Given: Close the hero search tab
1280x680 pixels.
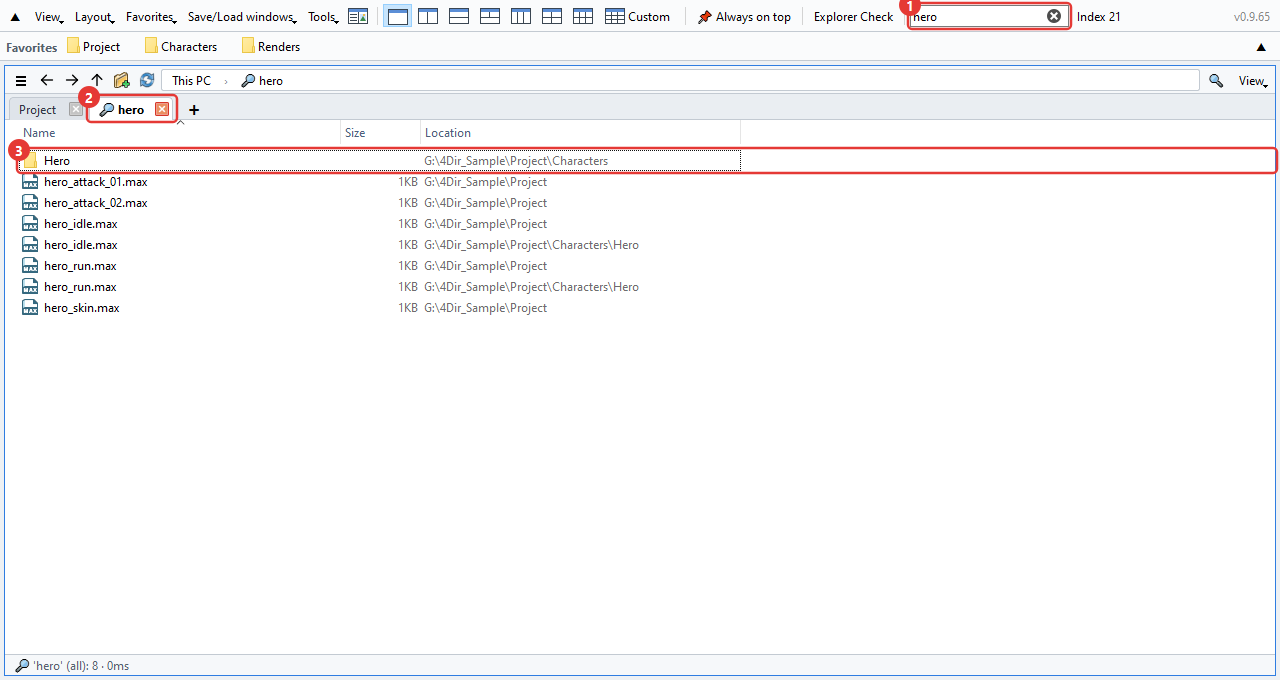Looking at the screenshot, I should (162, 110).
